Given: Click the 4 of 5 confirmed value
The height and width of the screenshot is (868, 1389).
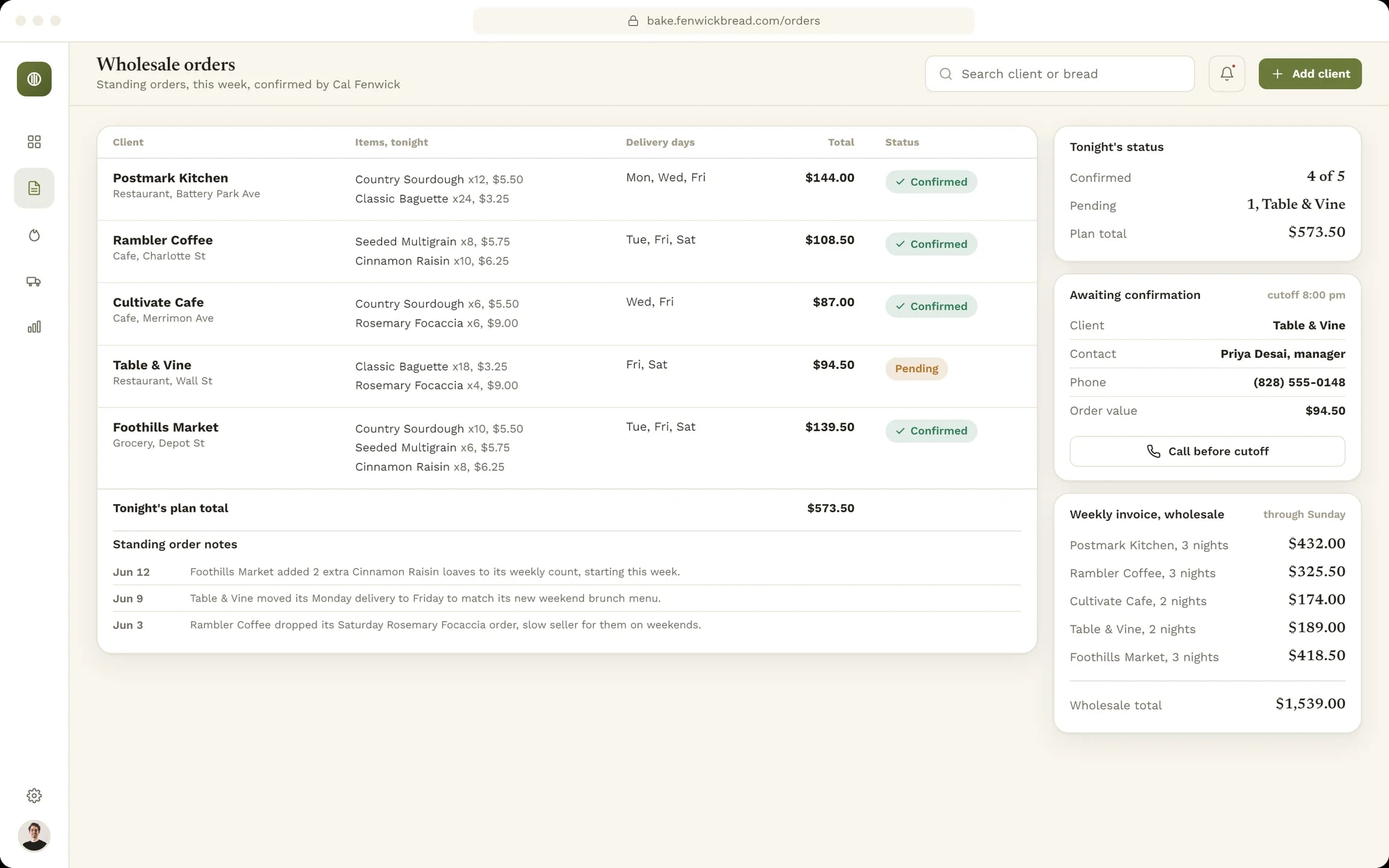Looking at the screenshot, I should [1326, 176].
